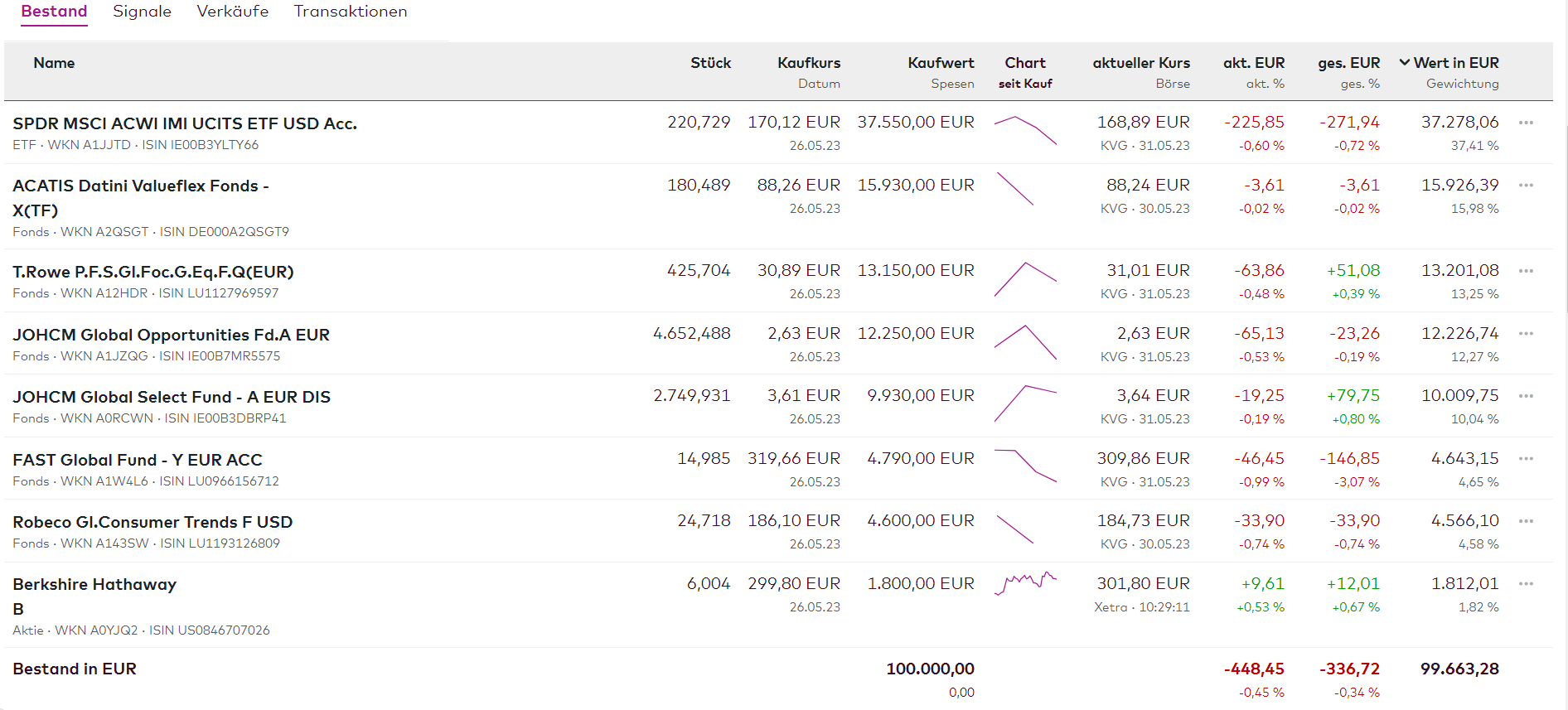This screenshot has width=1568, height=710.
Task: Open three-dot menu for ACATIS Datini row
Action: click(x=1526, y=186)
